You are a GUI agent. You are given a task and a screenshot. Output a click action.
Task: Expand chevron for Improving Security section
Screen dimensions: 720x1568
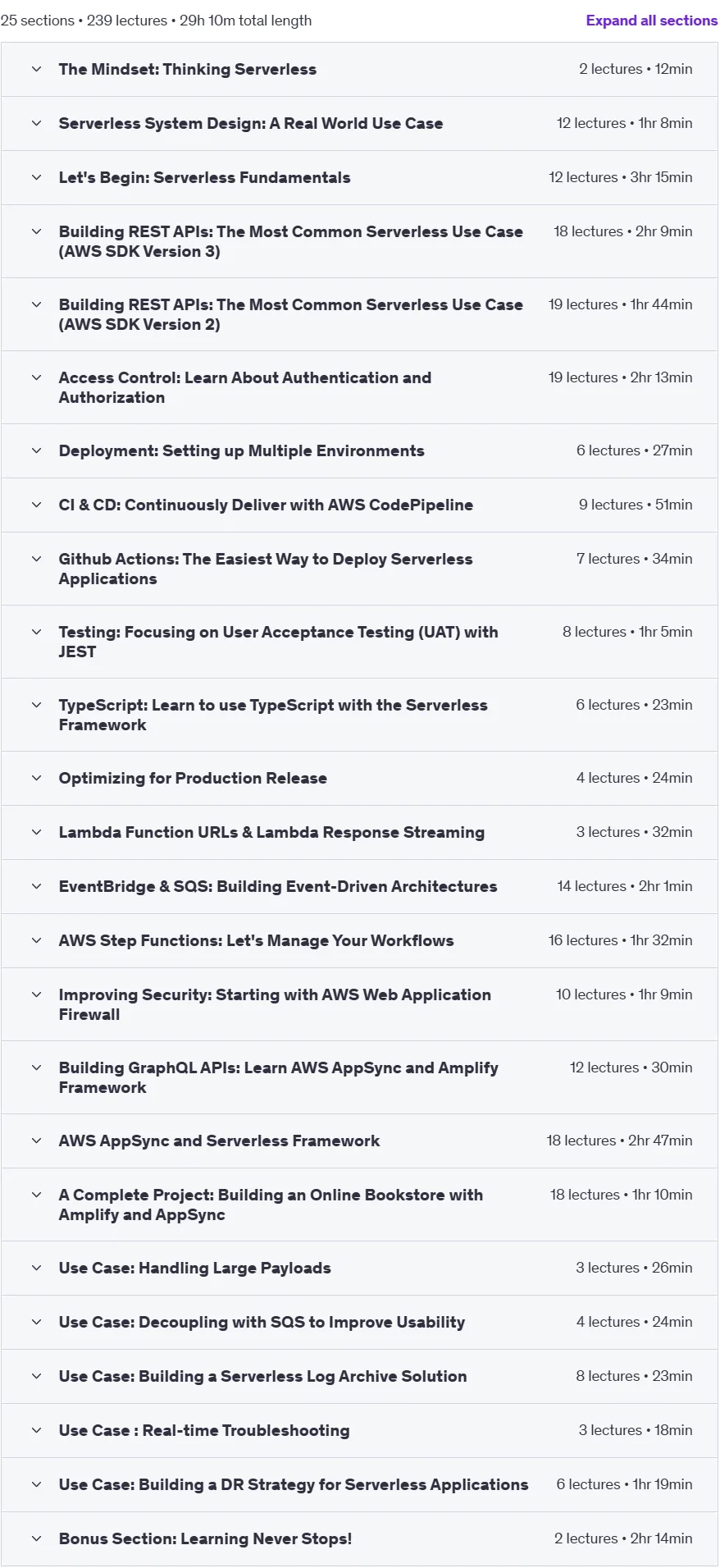(36, 994)
